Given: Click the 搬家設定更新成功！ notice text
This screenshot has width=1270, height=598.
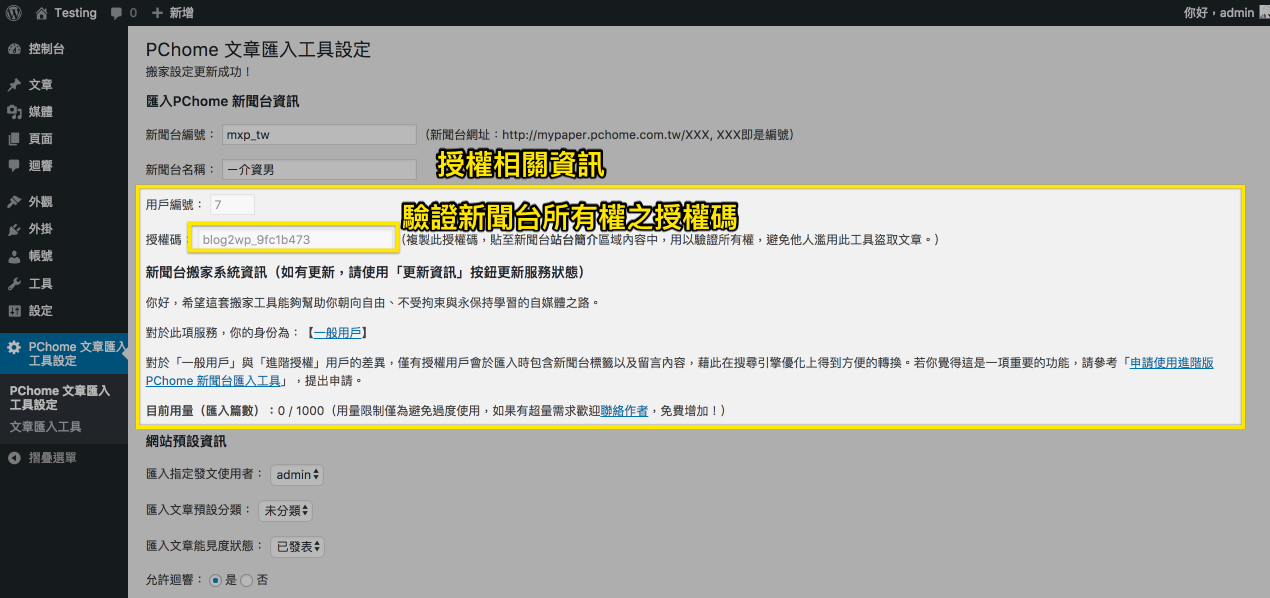Looking at the screenshot, I should point(199,72).
